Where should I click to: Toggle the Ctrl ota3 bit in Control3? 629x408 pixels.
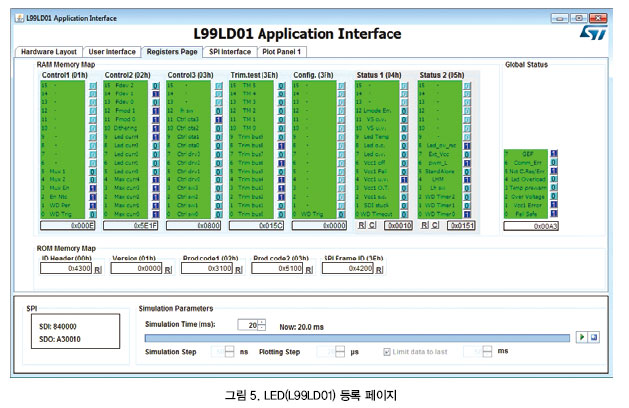pyautogui.click(x=219, y=120)
